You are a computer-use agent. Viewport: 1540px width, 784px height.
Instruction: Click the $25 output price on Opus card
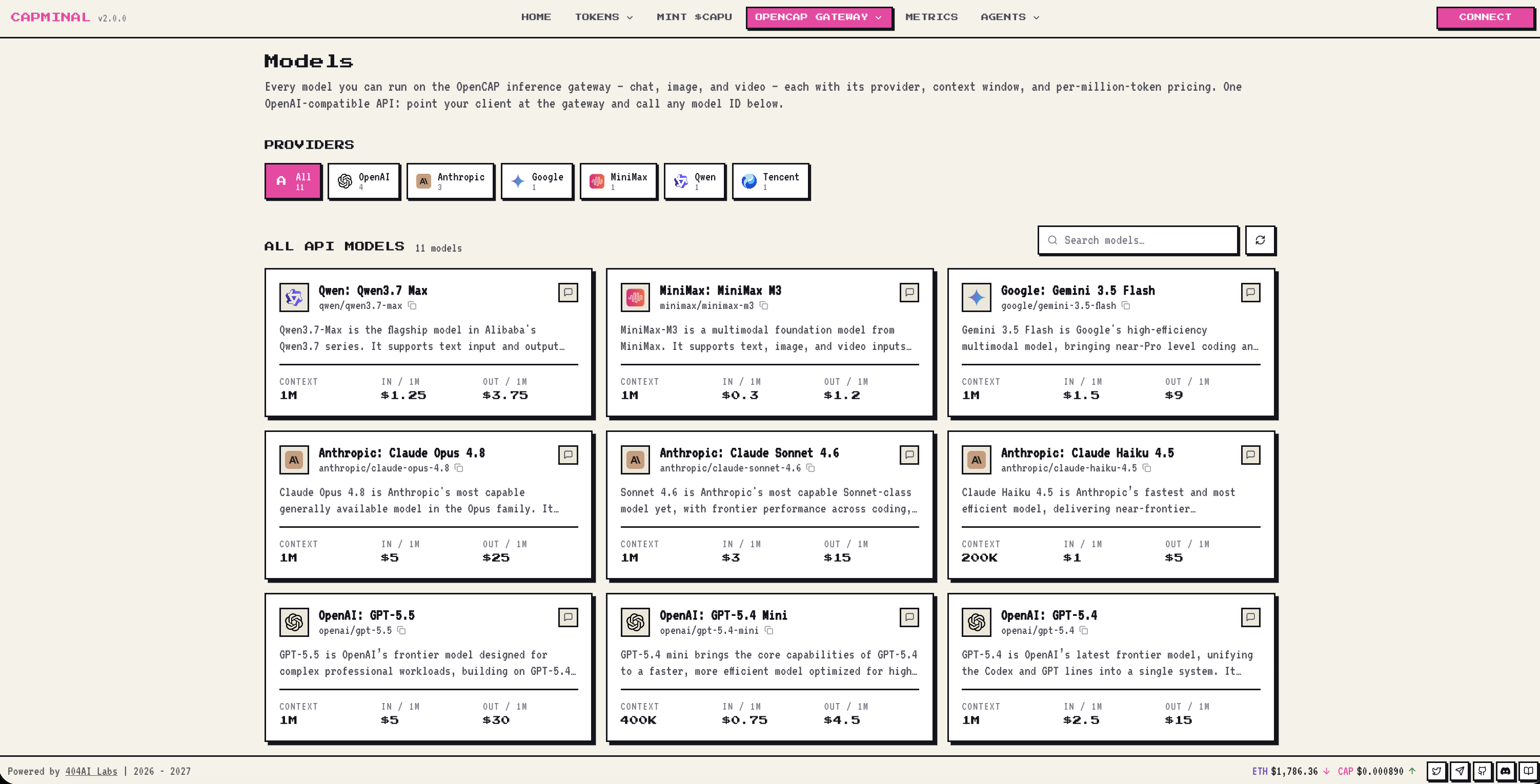point(496,558)
